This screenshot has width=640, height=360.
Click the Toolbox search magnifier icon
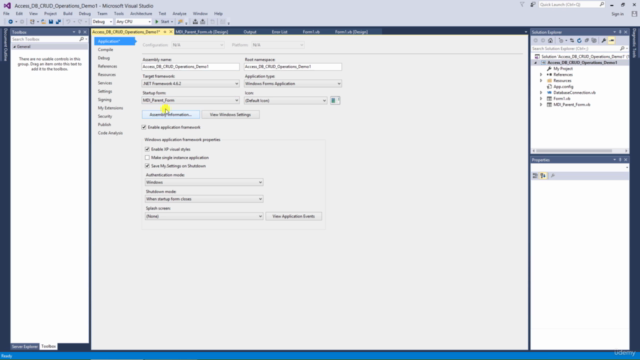pos(81,39)
